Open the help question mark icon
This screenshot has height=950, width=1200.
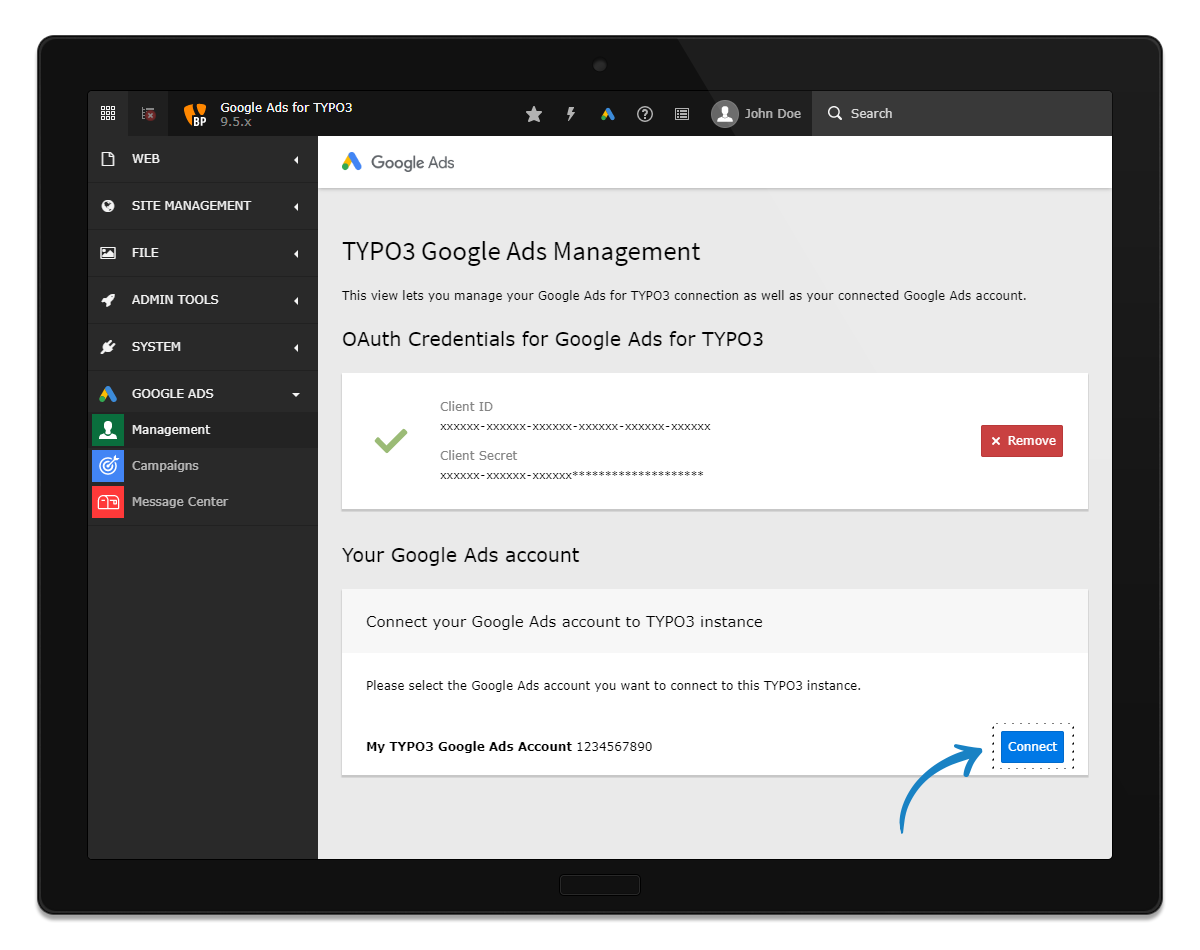645,114
